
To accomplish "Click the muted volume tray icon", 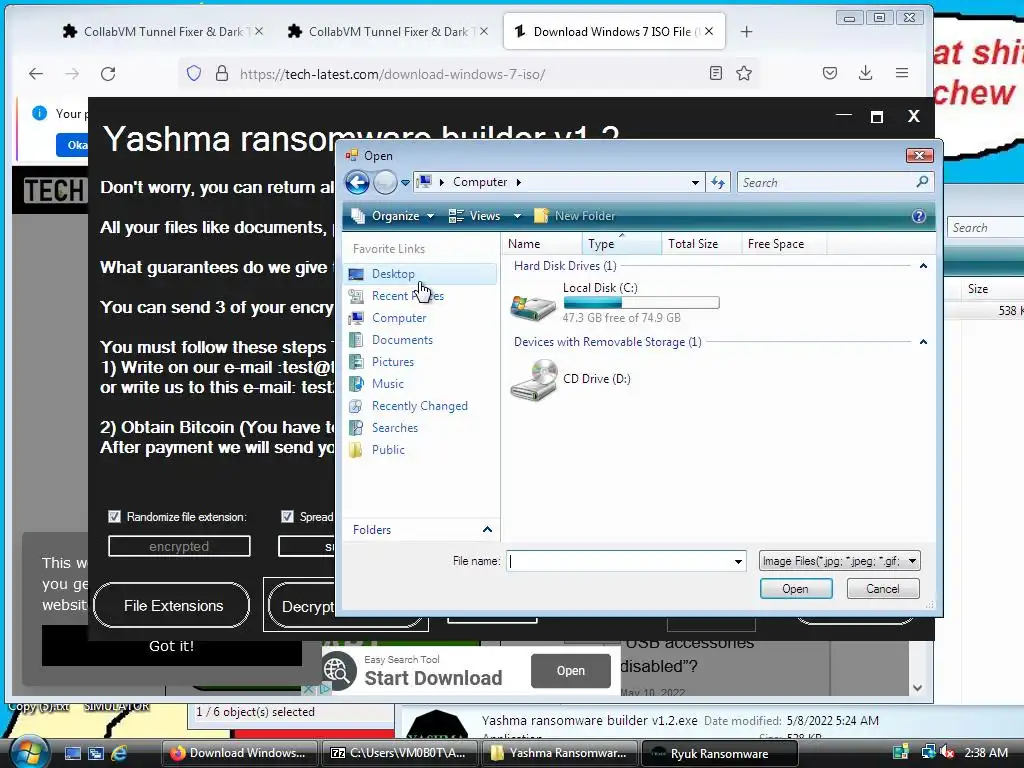I will [947, 752].
